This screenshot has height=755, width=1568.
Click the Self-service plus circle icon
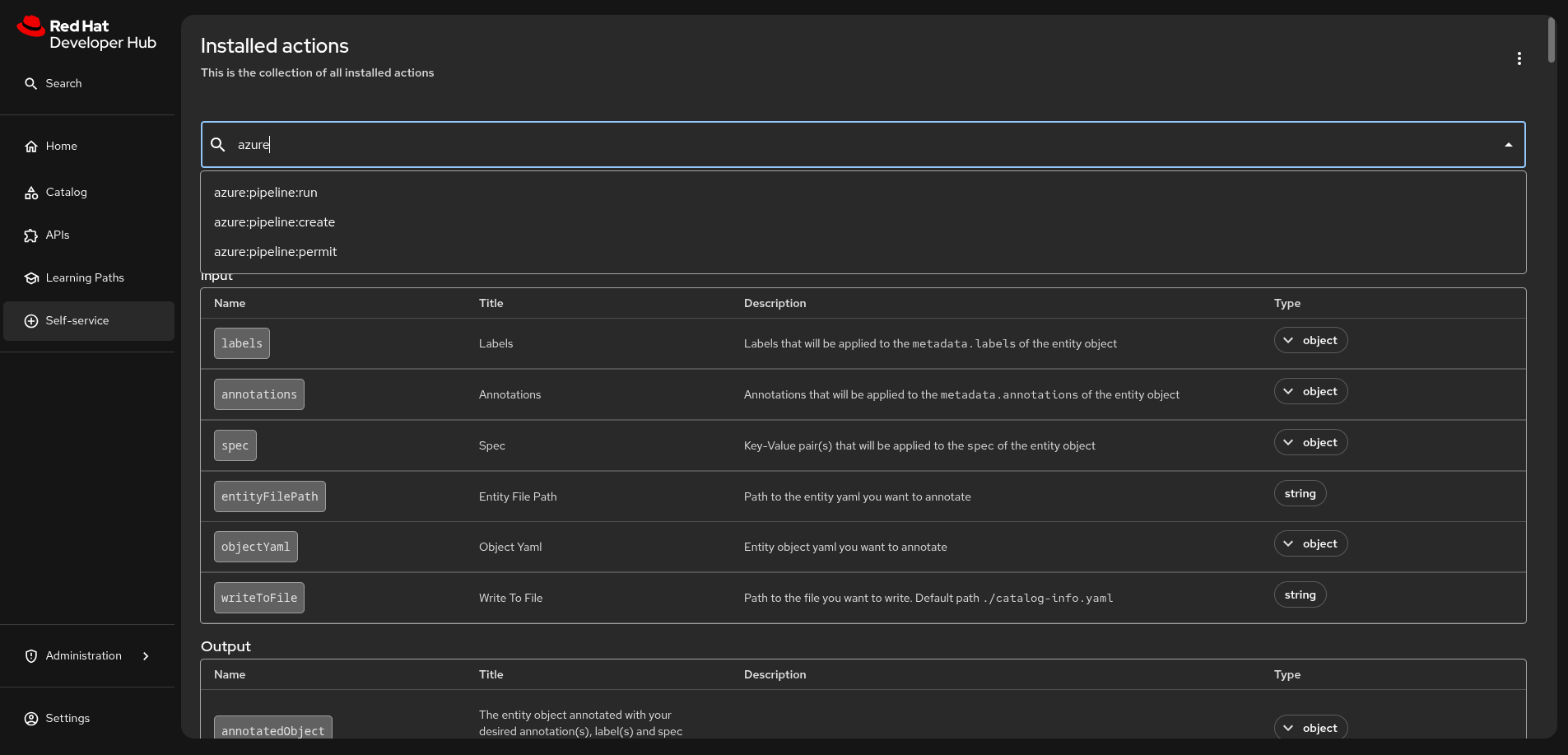[31, 321]
